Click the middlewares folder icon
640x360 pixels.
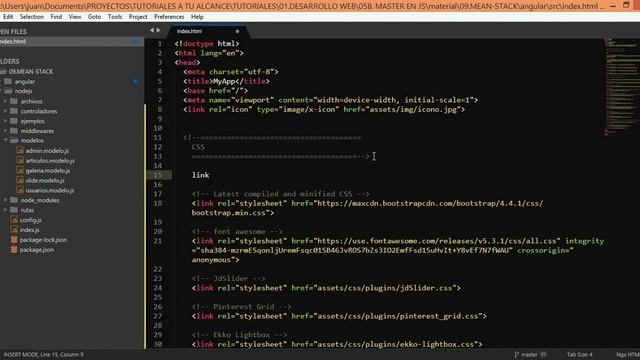(x=14, y=131)
